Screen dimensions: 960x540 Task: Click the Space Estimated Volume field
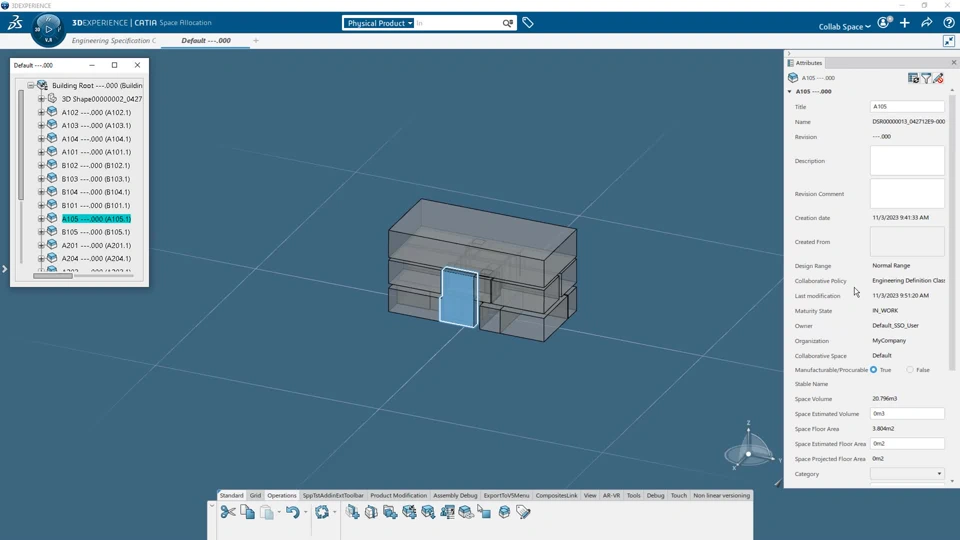pos(907,414)
